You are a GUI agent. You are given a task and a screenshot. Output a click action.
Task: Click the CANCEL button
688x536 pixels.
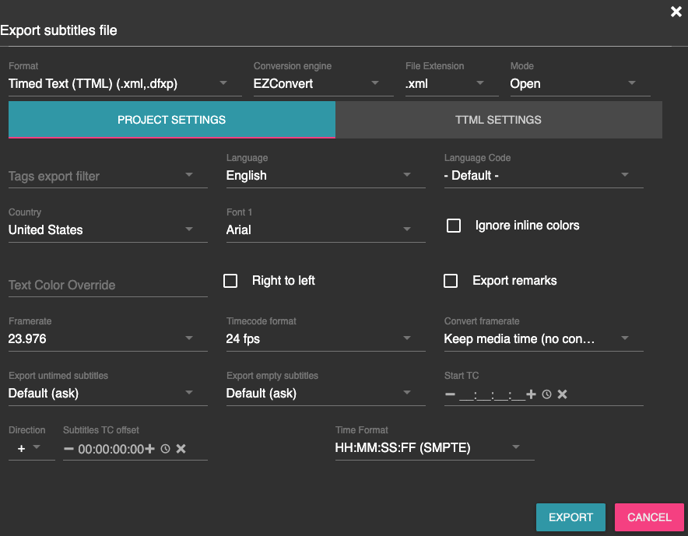pyautogui.click(x=648, y=517)
